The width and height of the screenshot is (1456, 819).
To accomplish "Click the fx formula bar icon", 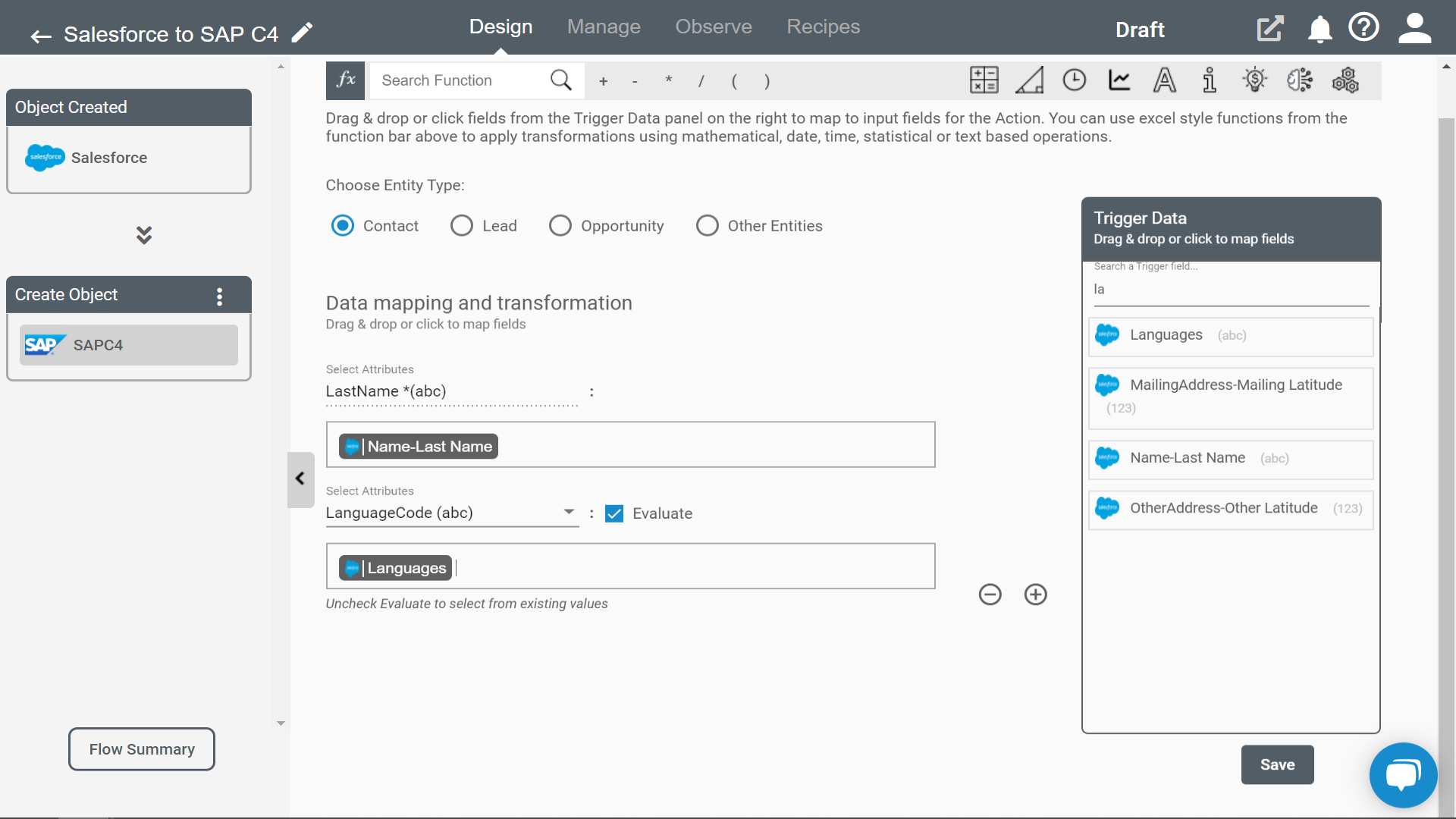I will 346,80.
